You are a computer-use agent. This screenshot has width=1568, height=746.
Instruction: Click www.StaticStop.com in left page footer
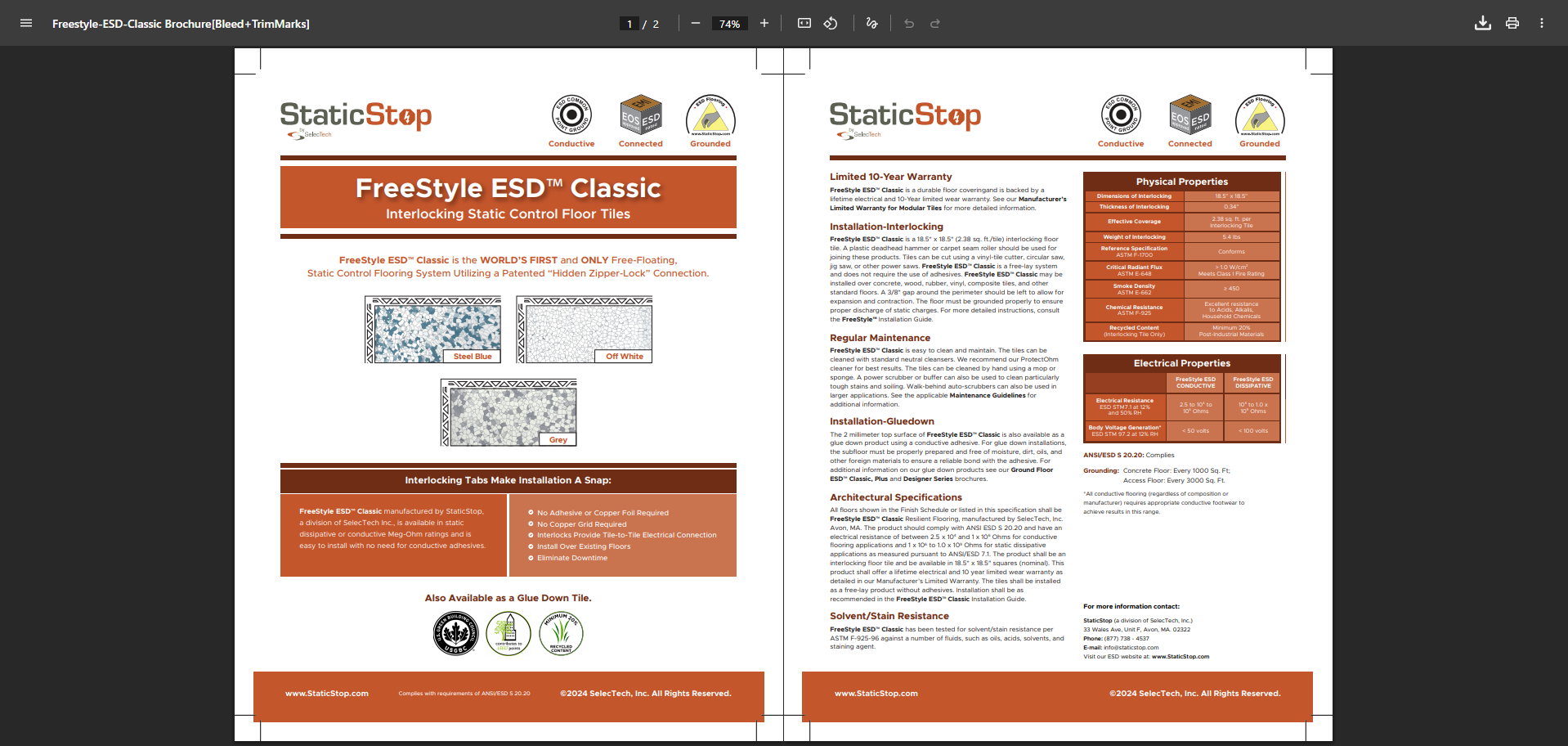[x=326, y=694]
